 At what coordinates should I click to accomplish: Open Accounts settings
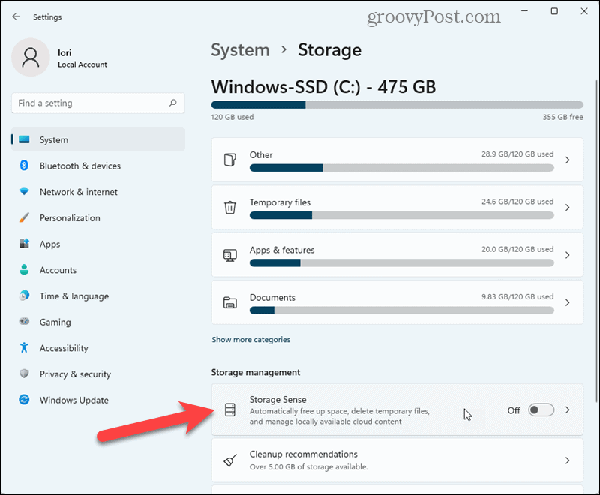click(x=98, y=270)
